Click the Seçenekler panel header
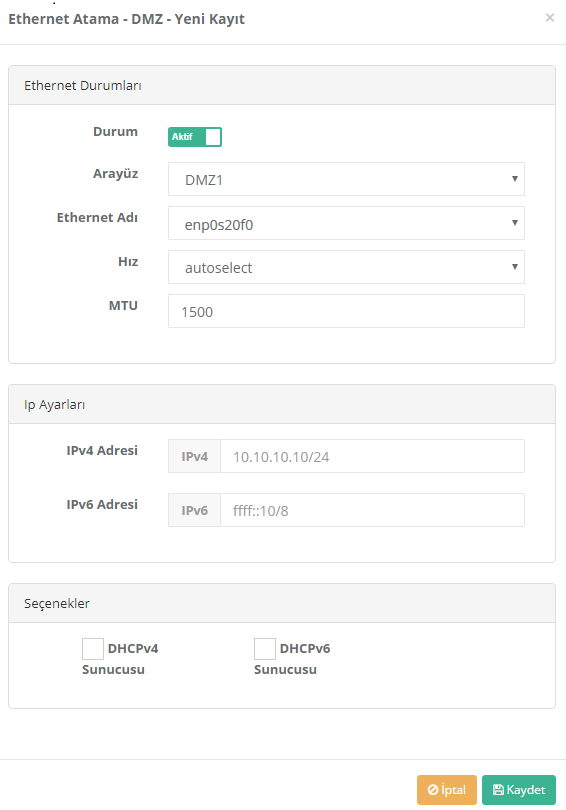 coord(282,603)
